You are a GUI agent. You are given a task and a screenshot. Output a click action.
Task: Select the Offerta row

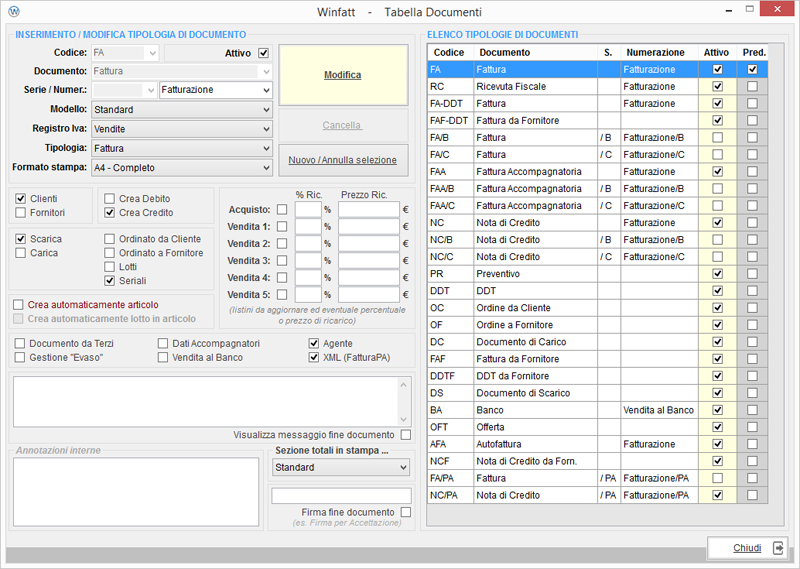click(x=597, y=427)
